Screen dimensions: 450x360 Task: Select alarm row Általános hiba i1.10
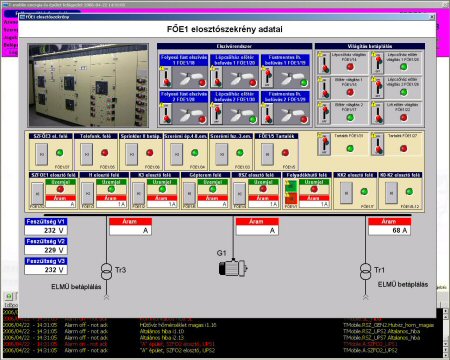tap(223, 331)
